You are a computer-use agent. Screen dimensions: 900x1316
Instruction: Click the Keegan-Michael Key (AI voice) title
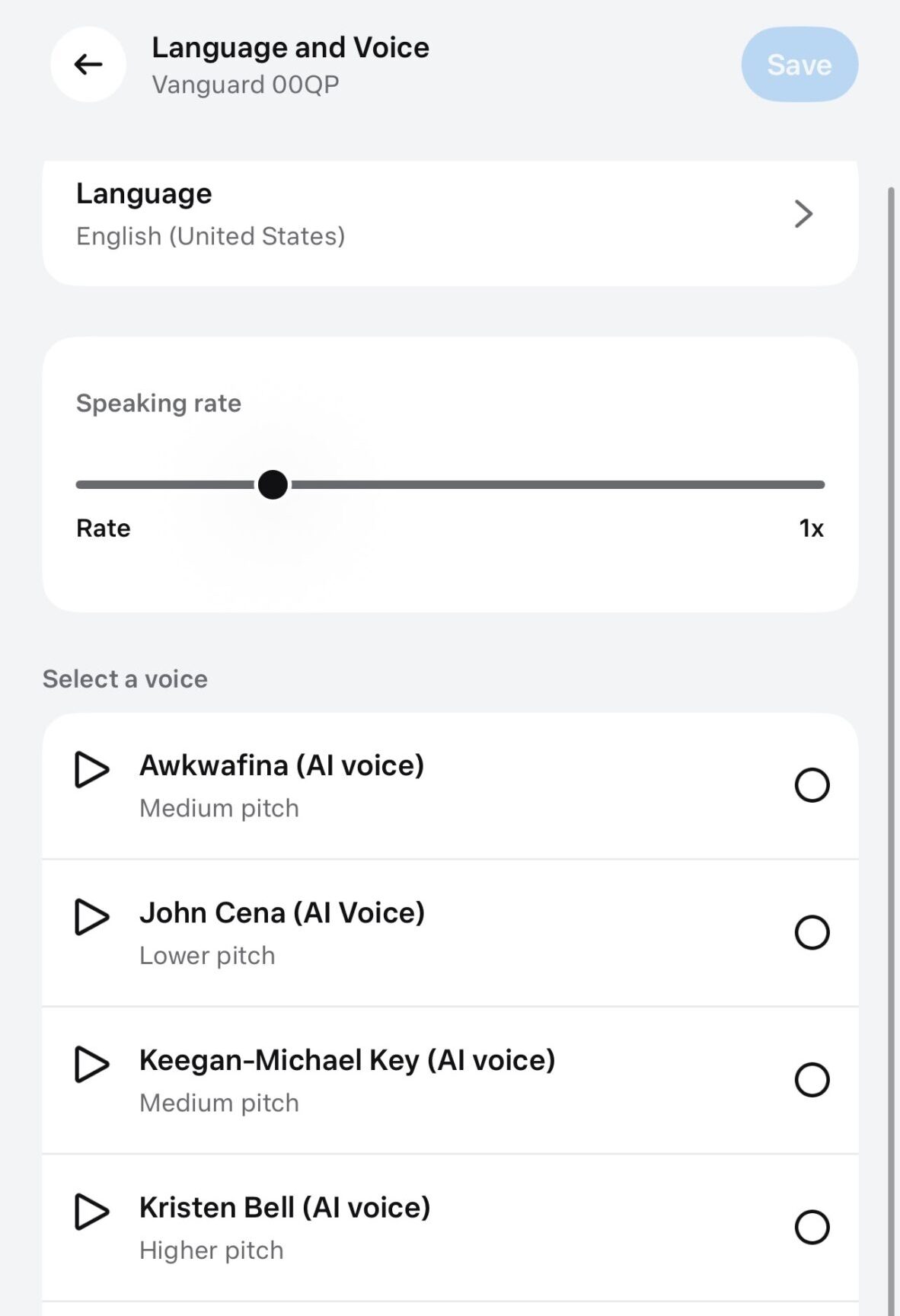(x=347, y=1060)
